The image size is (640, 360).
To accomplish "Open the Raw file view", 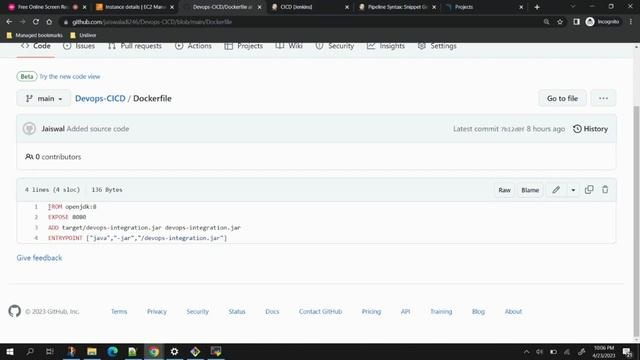I will click(x=504, y=190).
